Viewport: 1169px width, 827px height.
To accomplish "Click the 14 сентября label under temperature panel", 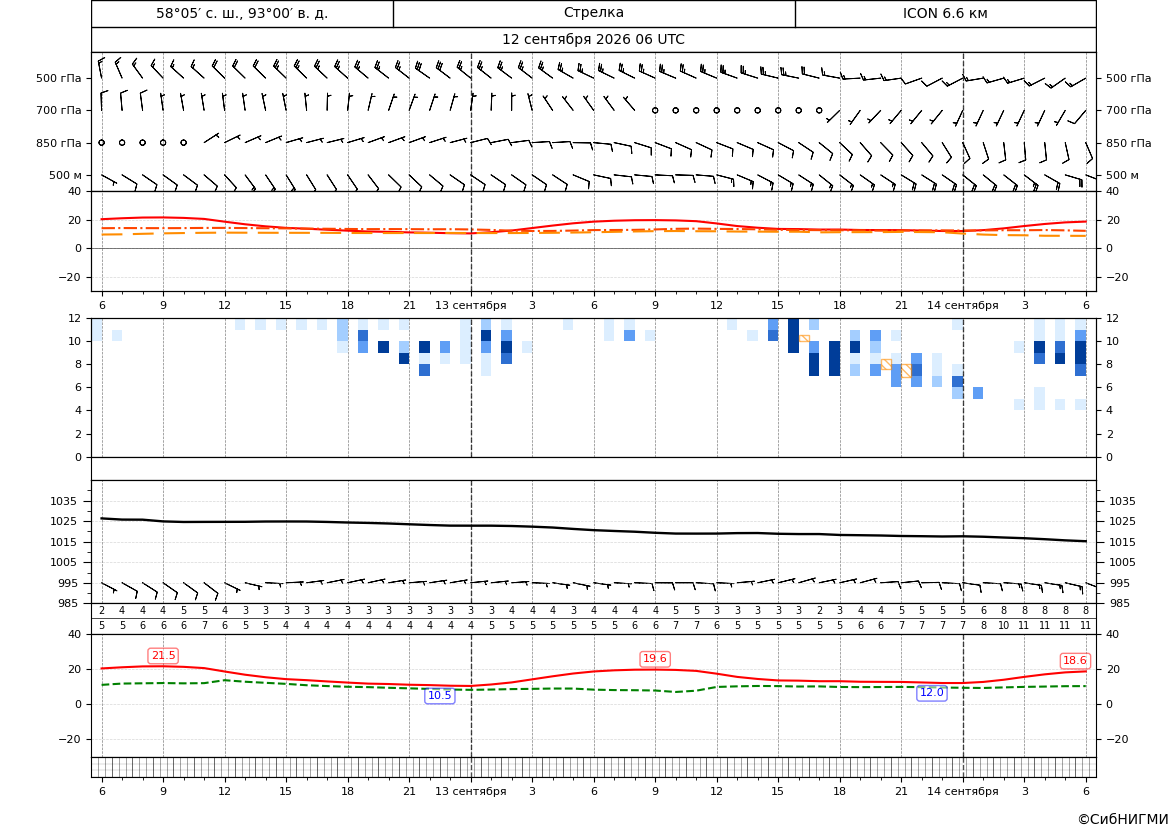I will coord(962,305).
